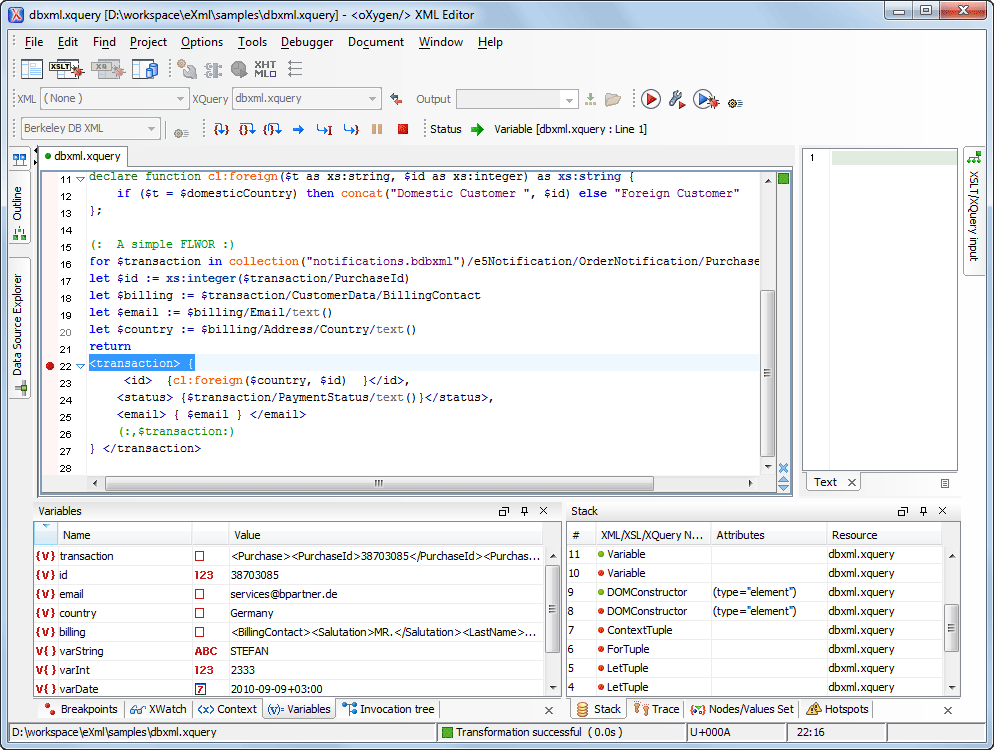Image resolution: width=994 pixels, height=750 pixels.
Task: Stop the debugging session
Action: pyautogui.click(x=403, y=129)
